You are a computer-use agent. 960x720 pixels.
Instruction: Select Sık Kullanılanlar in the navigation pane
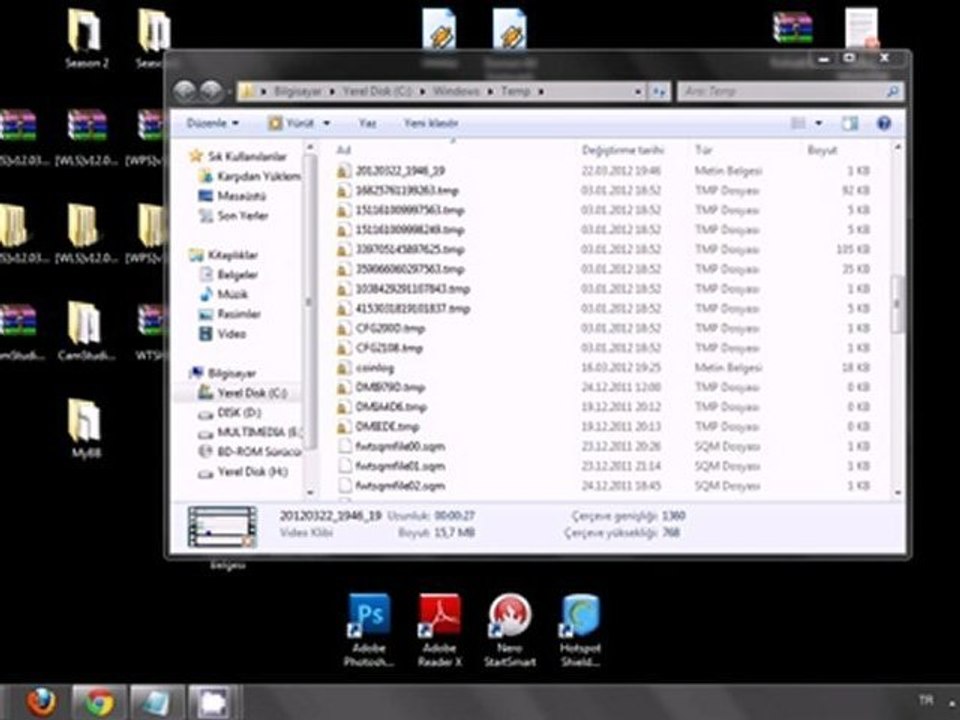pos(238,156)
